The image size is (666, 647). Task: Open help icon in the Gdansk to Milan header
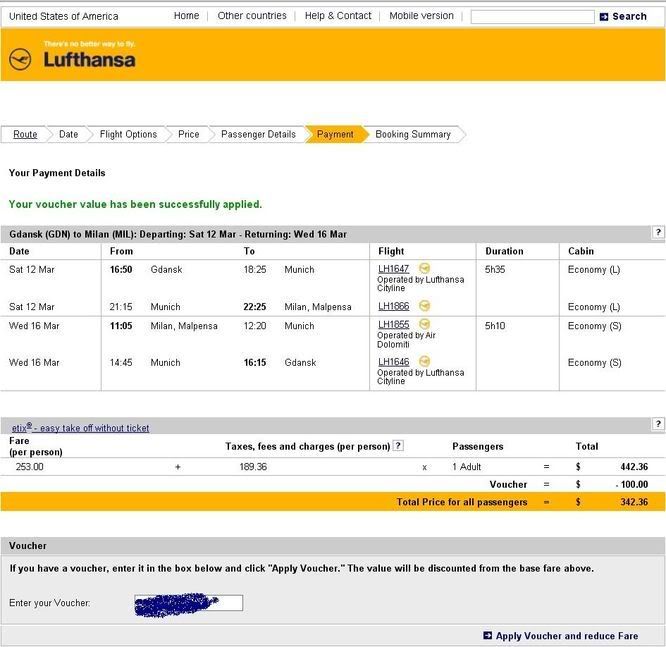(658, 232)
